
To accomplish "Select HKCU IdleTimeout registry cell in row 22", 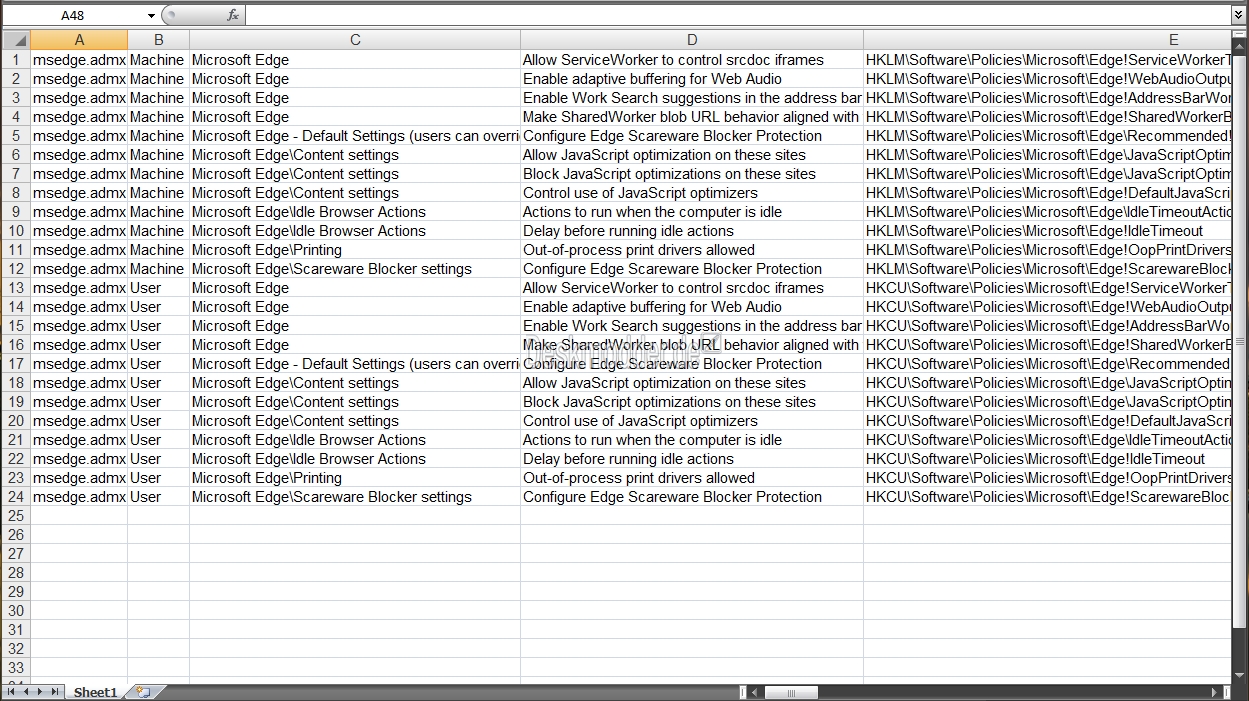I will [x=1048, y=459].
